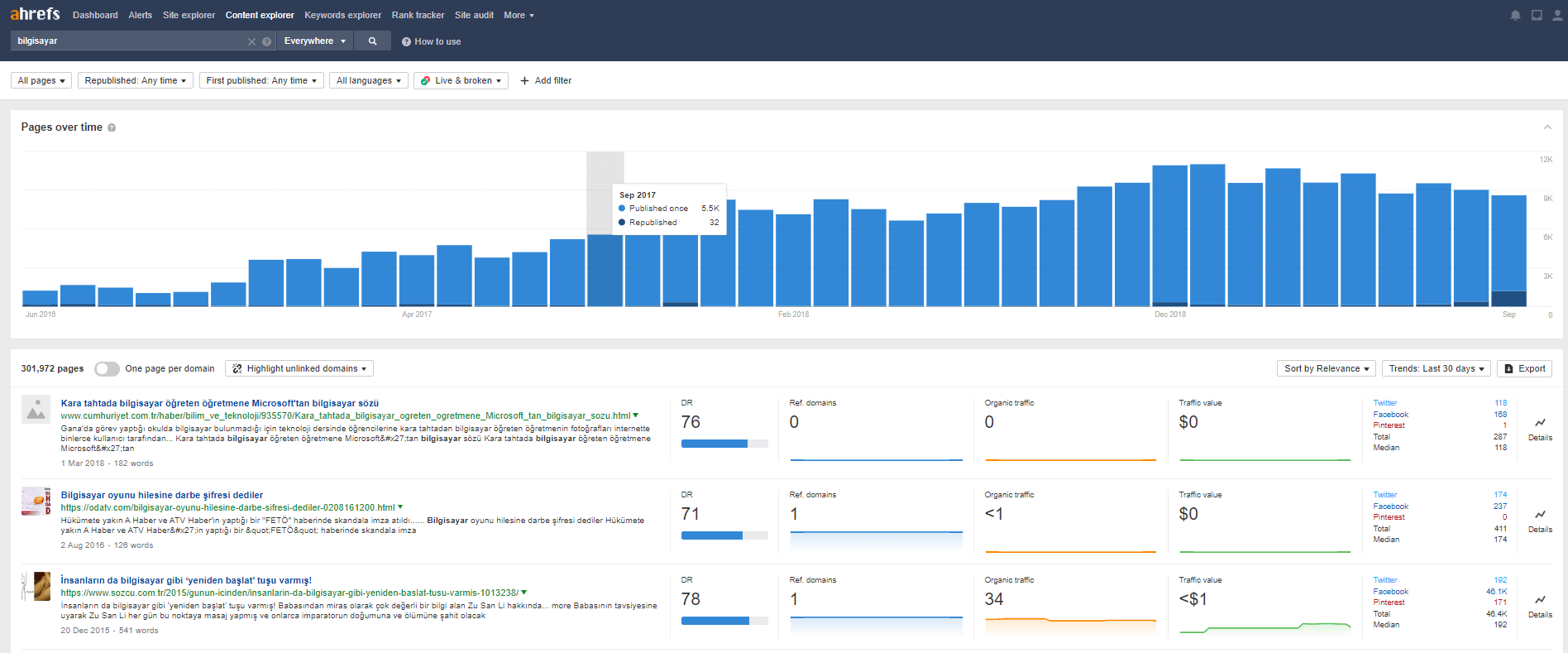This screenshot has height=653, width=1568.
Task: Open 'İnsanların da bilgisayar gibi' result title
Action: tap(186, 580)
